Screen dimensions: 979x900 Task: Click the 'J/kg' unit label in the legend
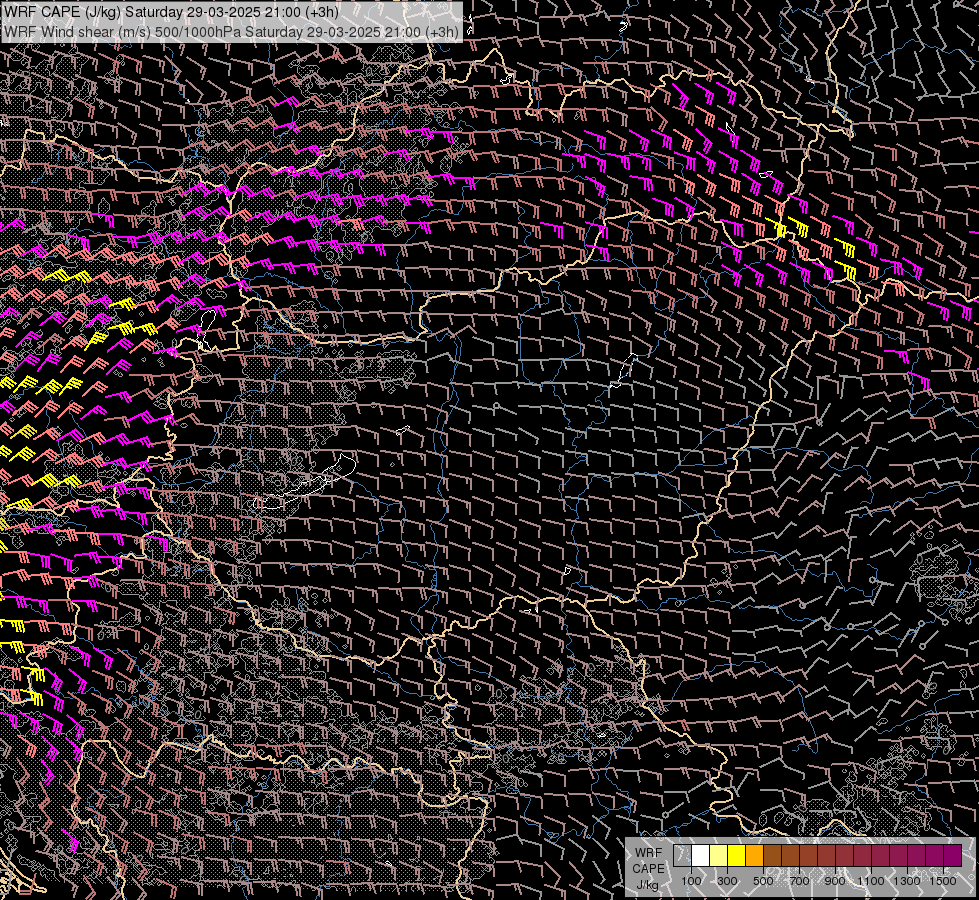647,885
